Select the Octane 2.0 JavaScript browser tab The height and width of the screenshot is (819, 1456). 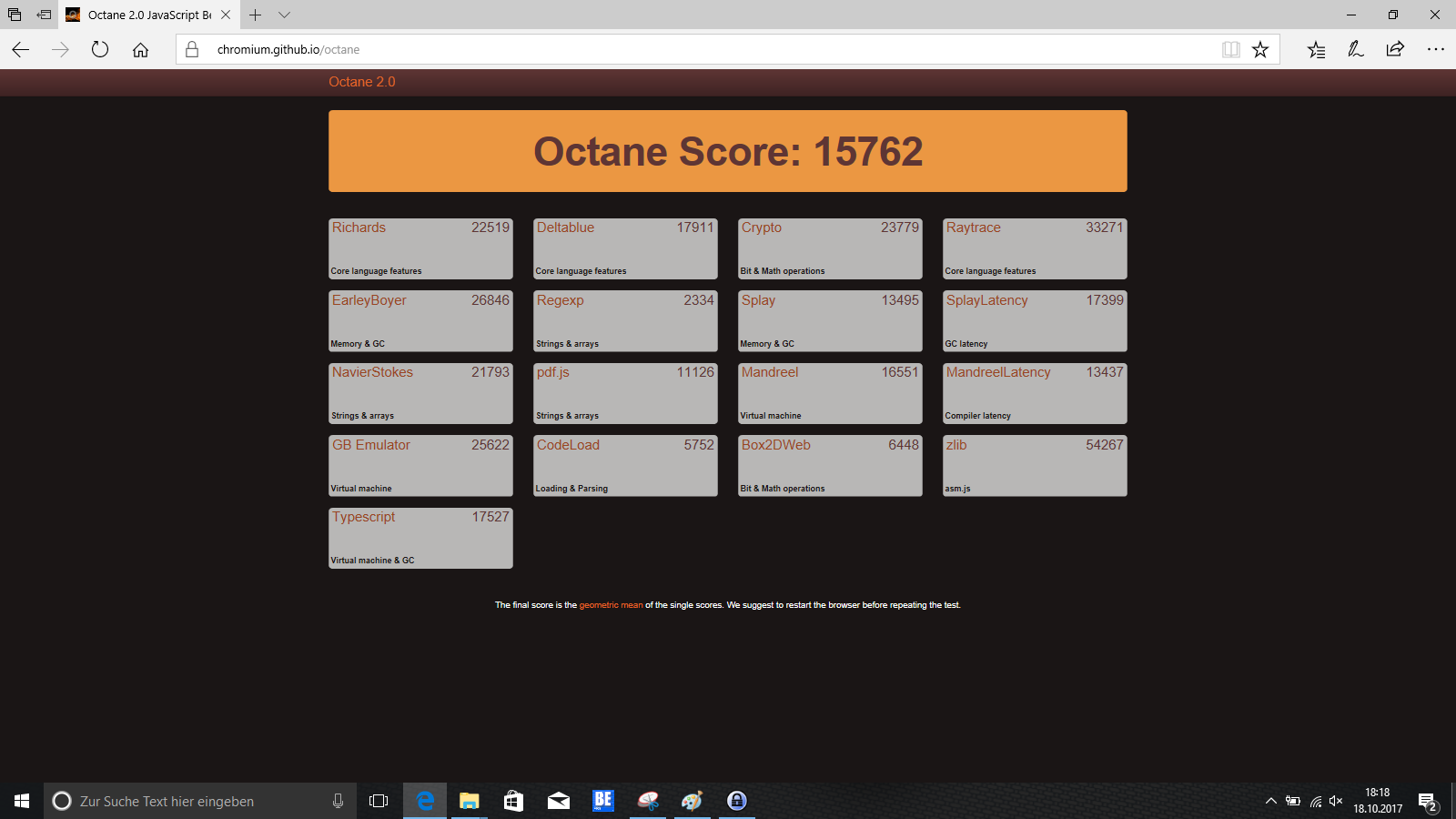pyautogui.click(x=149, y=15)
